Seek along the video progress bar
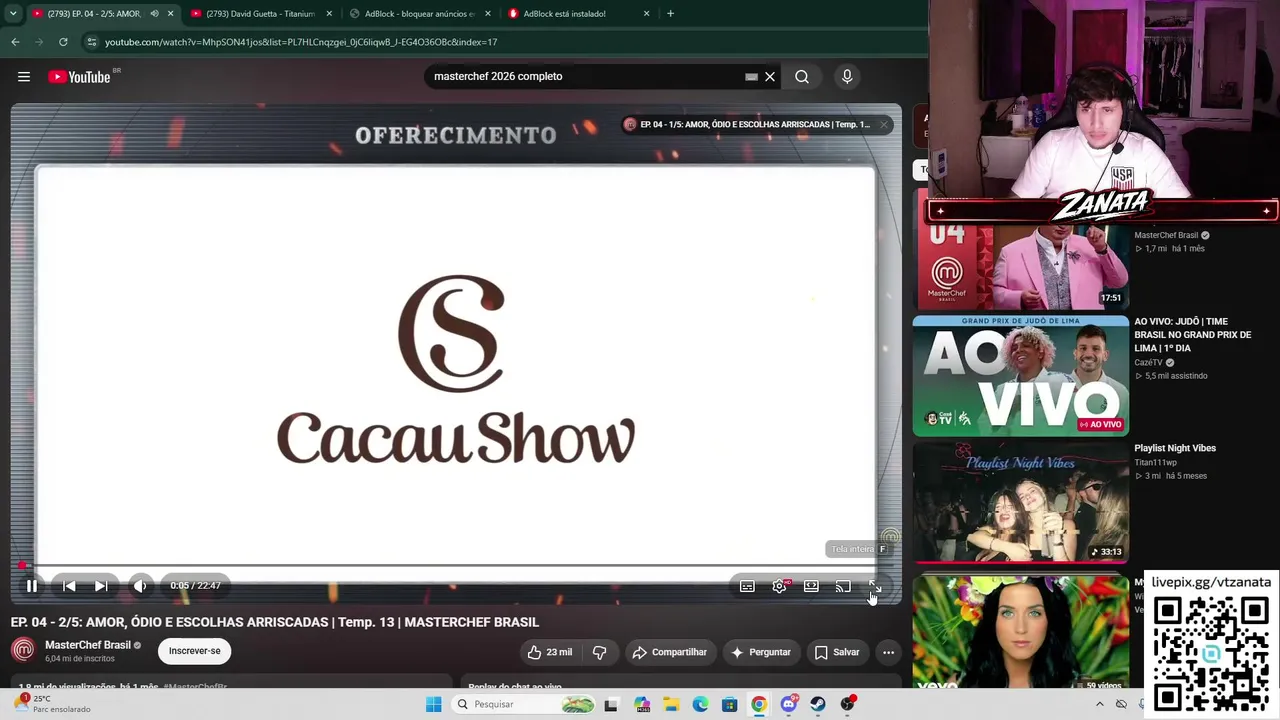Viewport: 1280px width, 720px height. [x=456, y=566]
